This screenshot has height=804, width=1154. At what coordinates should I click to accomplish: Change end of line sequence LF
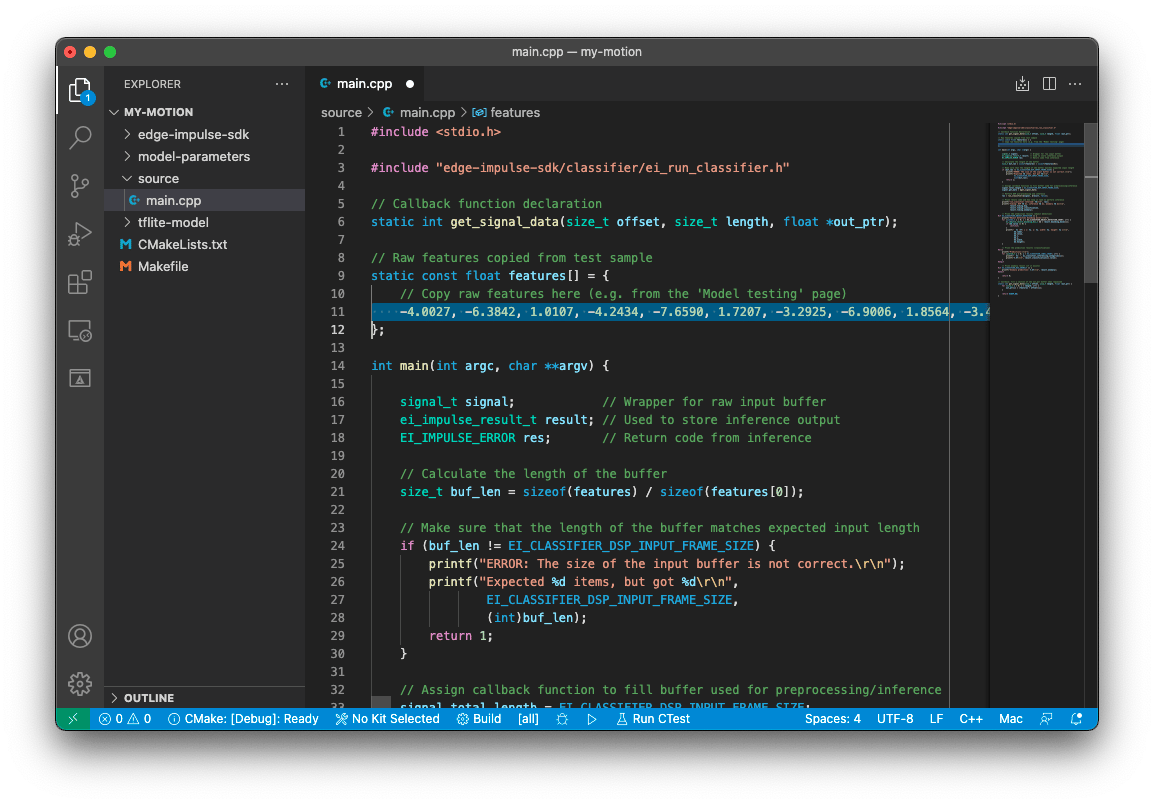[x=936, y=719]
